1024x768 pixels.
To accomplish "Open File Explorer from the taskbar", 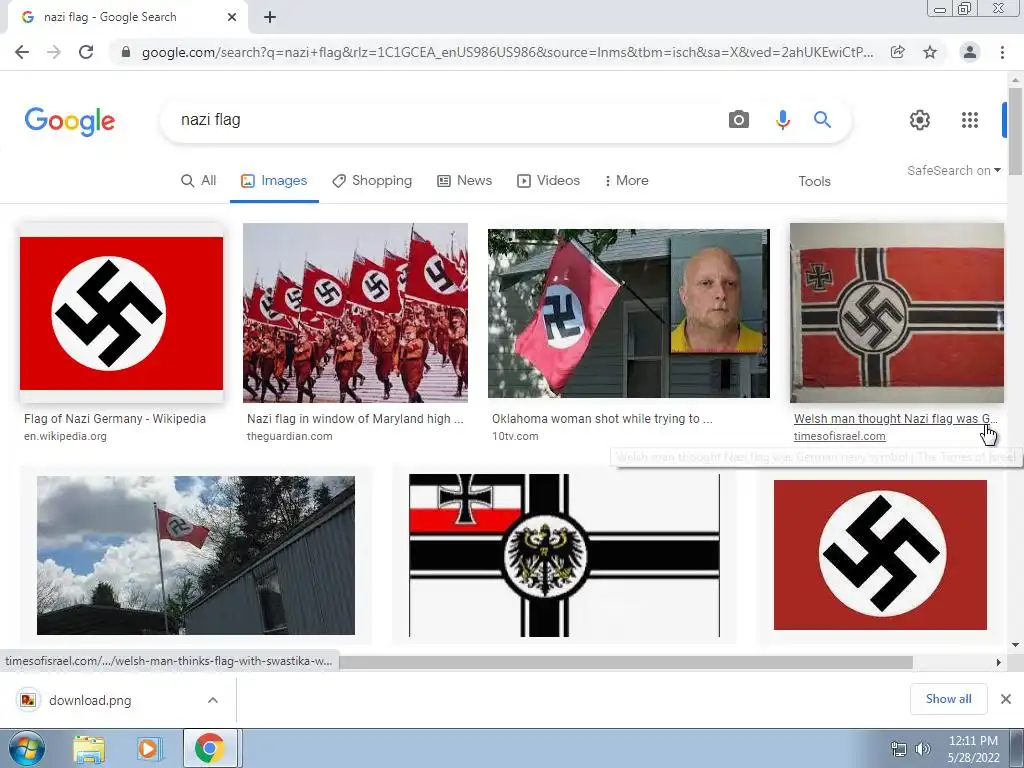I will pyautogui.click(x=89, y=748).
